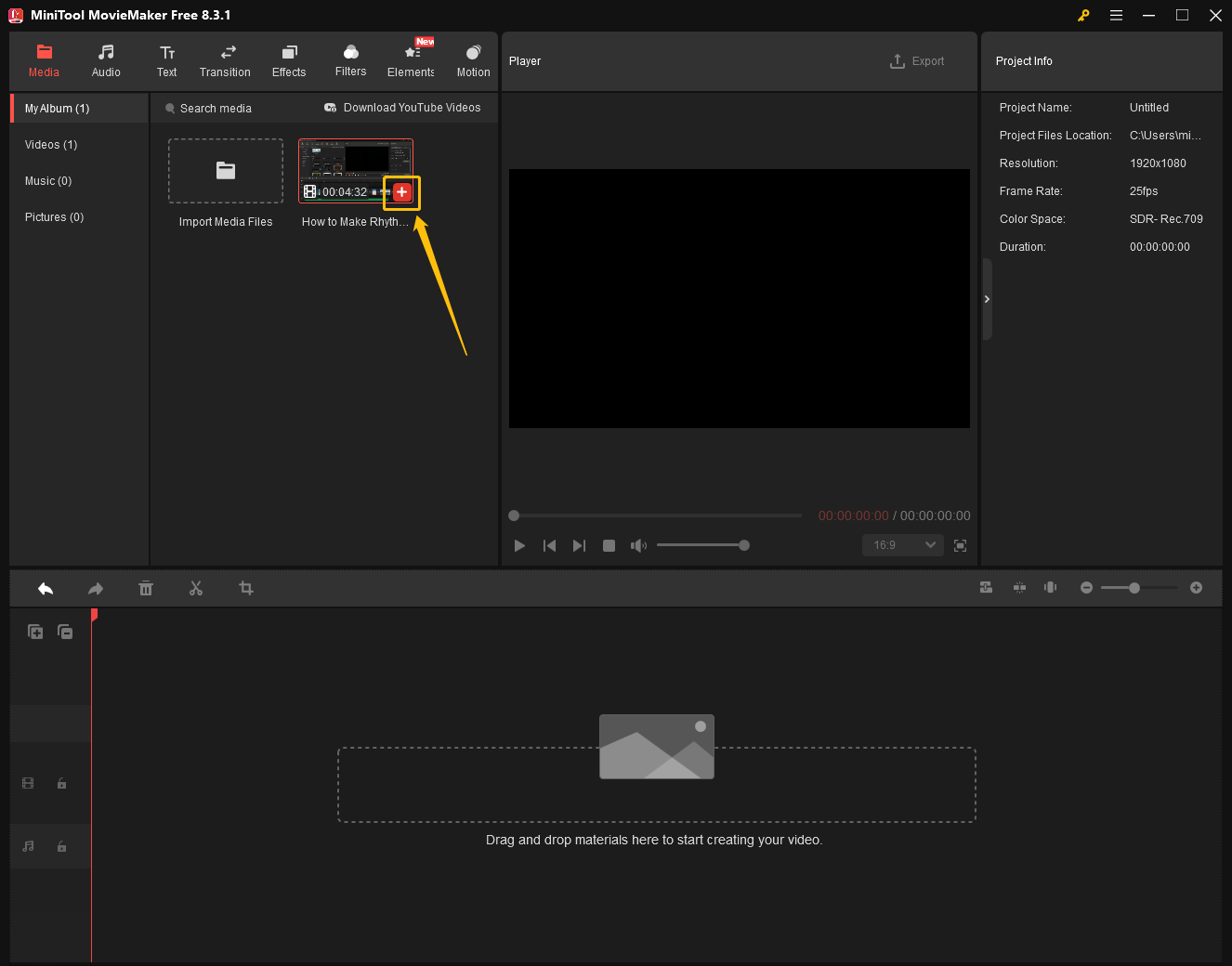Click the upgrade key icon

click(x=1083, y=16)
